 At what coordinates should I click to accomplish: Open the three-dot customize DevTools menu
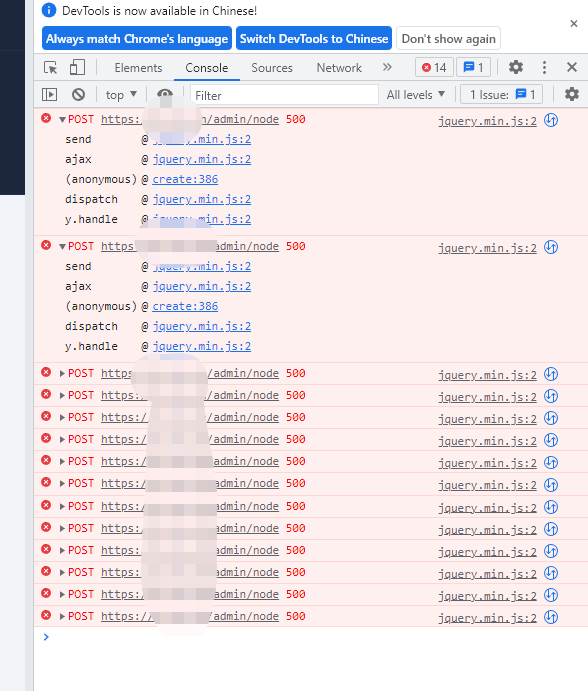544,67
